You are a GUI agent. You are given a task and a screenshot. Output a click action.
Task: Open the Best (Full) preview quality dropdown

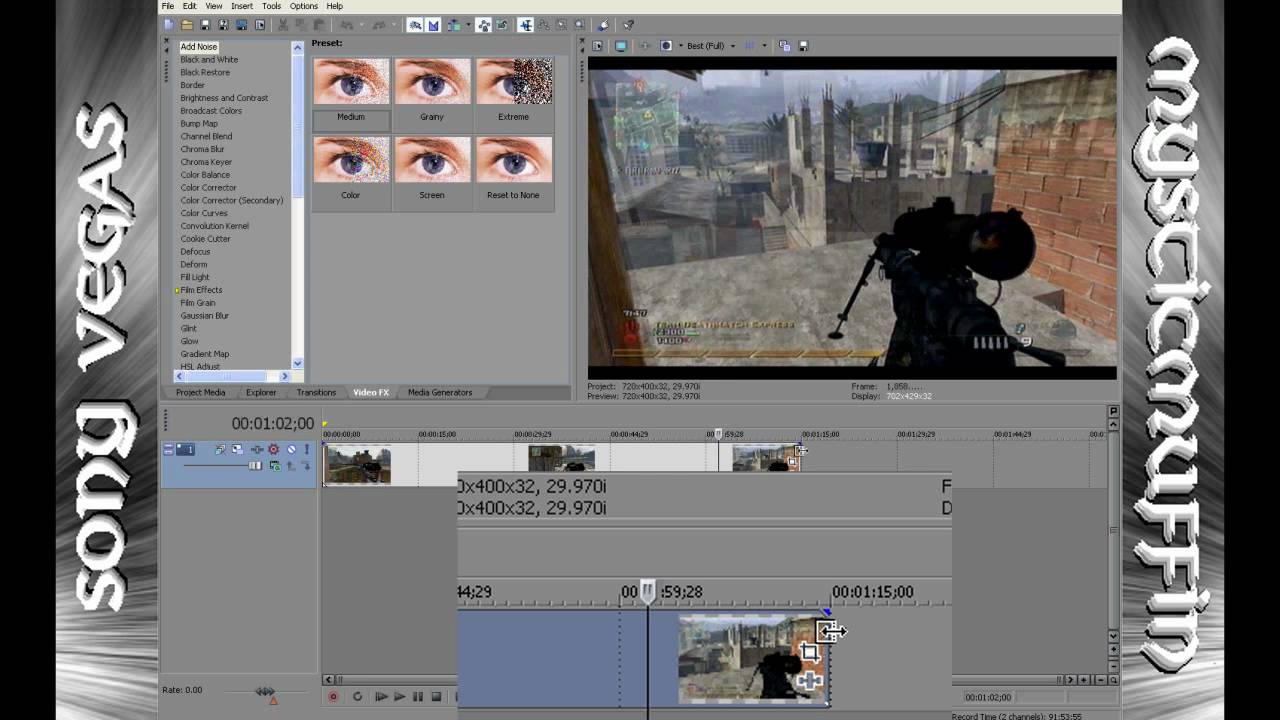pos(733,46)
